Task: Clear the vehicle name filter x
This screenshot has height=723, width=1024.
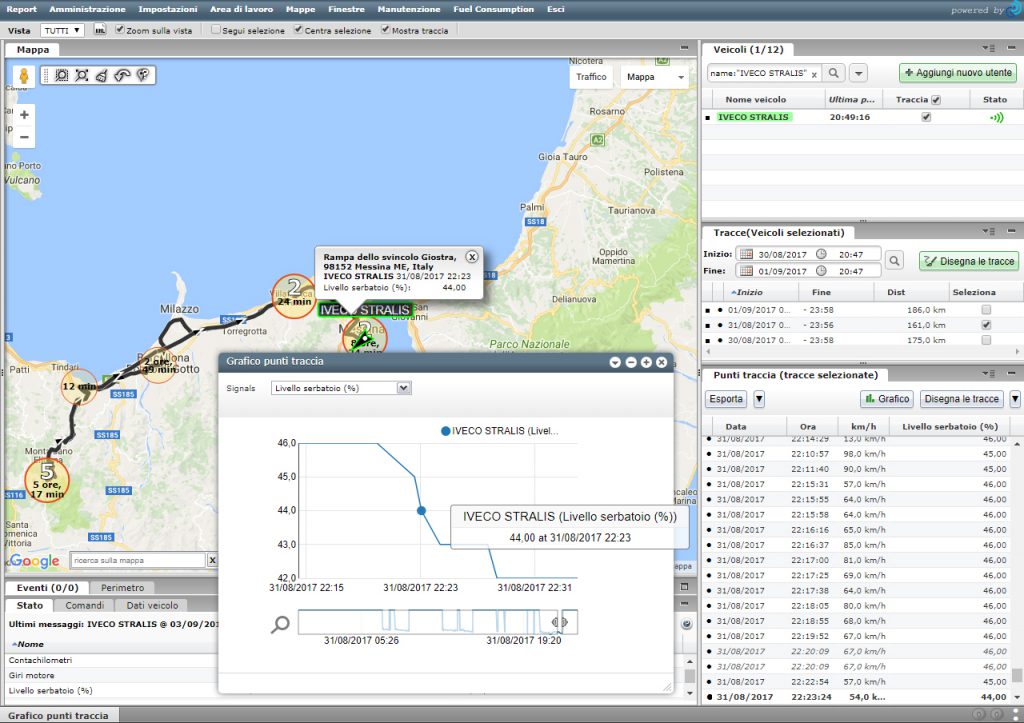Action: [x=814, y=74]
